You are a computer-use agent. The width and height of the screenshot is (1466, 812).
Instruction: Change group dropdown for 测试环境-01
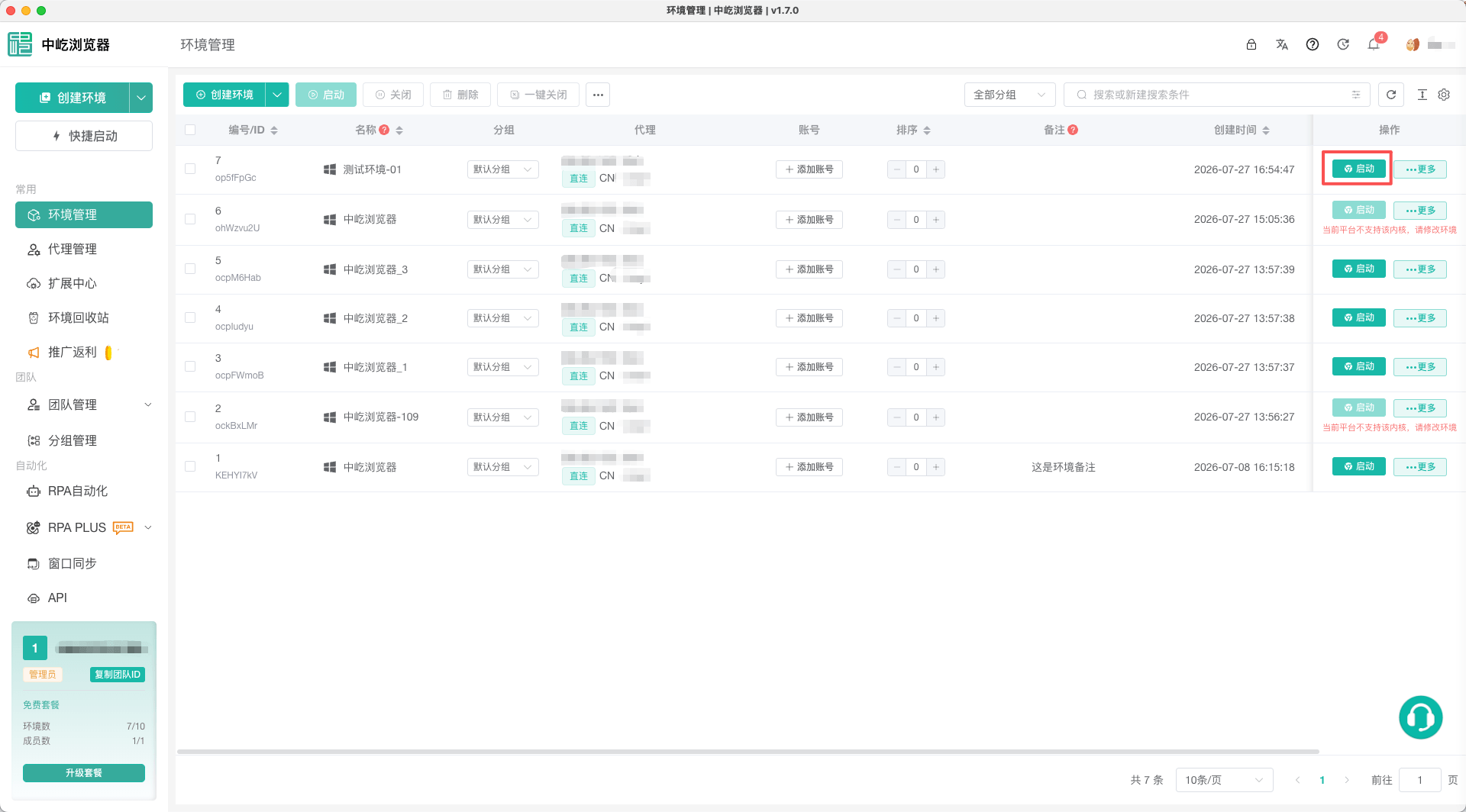click(502, 169)
